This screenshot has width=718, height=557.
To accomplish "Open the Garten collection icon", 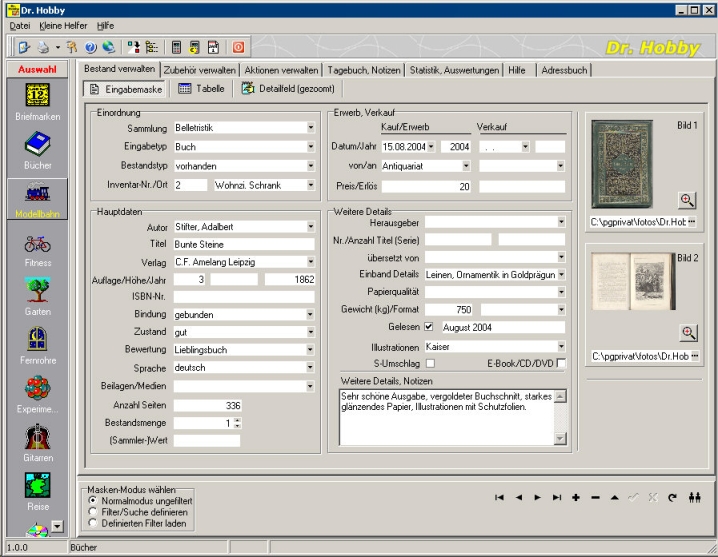I will coord(39,290).
